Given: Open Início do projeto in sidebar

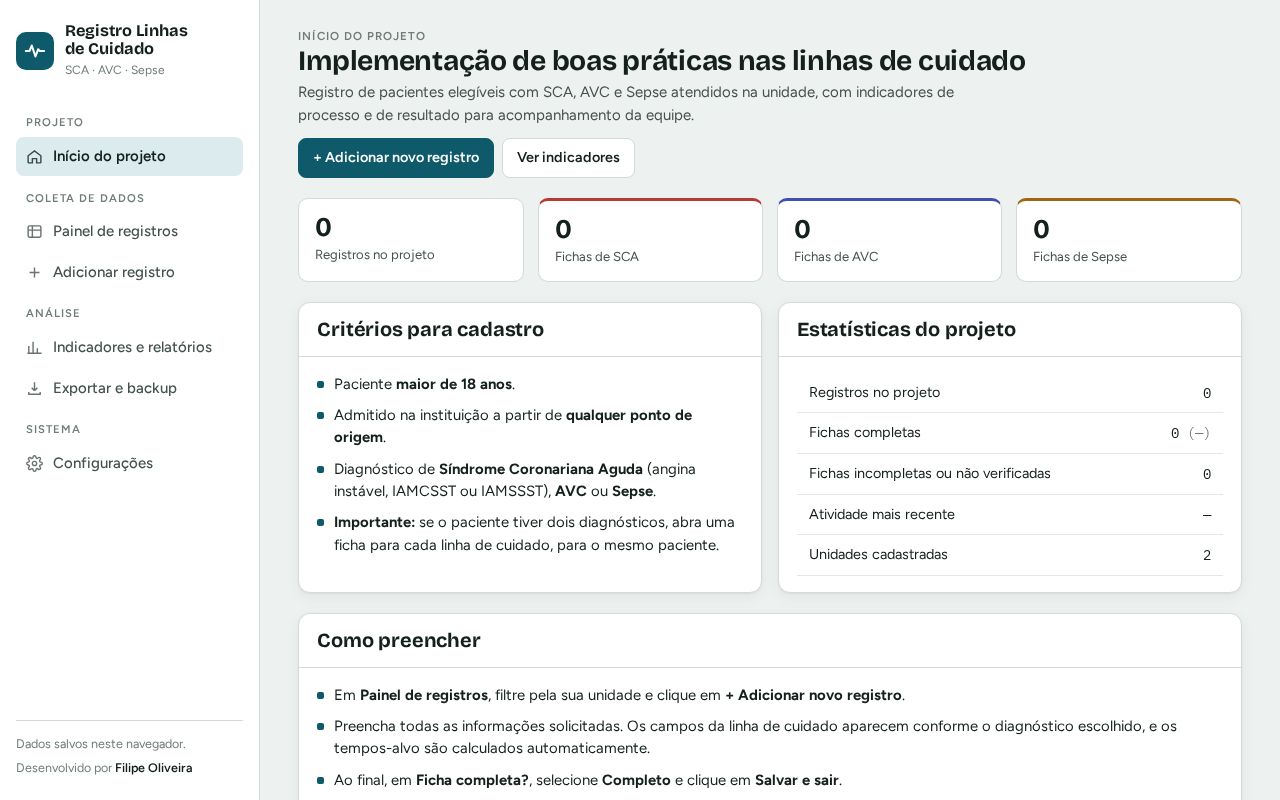Looking at the screenshot, I should click(x=129, y=157).
